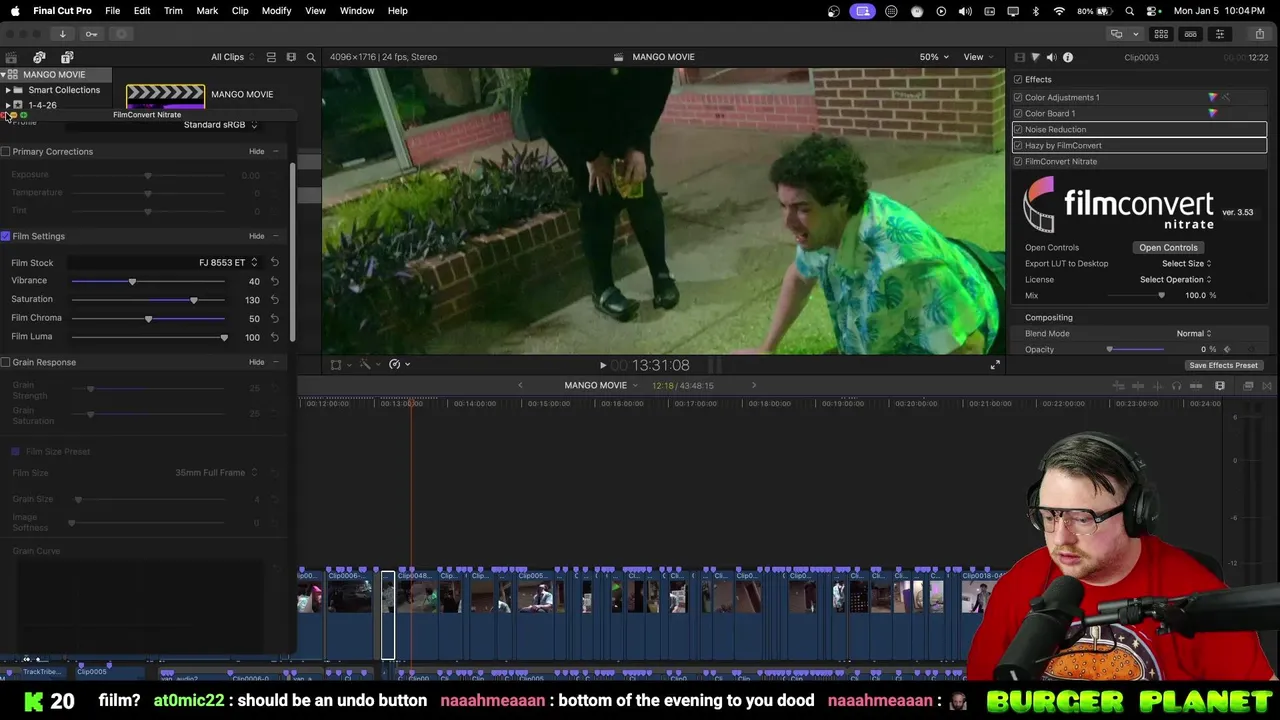The image size is (1280, 720).
Task: Reset the Film Chroma value
Action: tap(274, 318)
